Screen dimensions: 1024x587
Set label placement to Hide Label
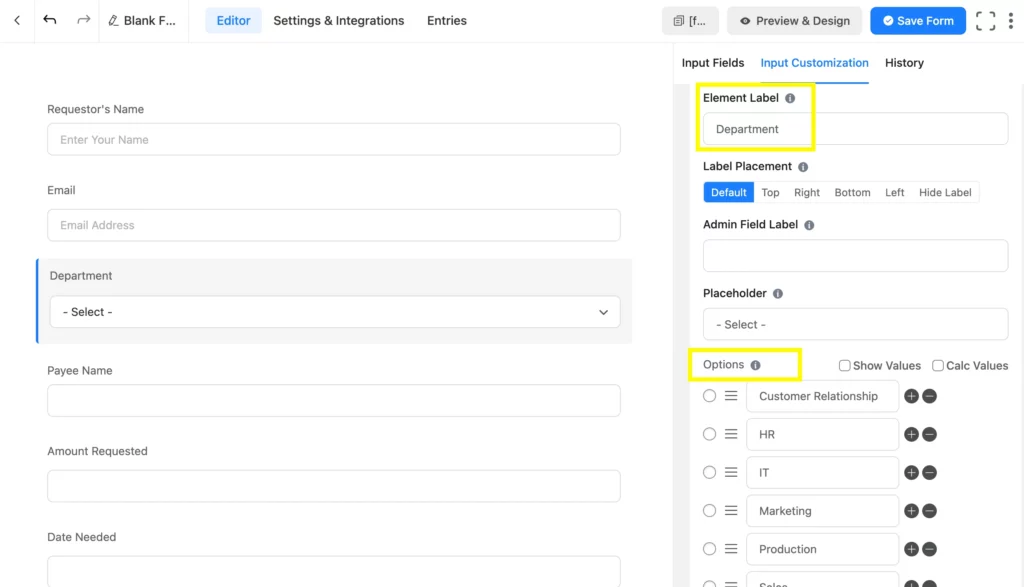pyautogui.click(x=945, y=192)
